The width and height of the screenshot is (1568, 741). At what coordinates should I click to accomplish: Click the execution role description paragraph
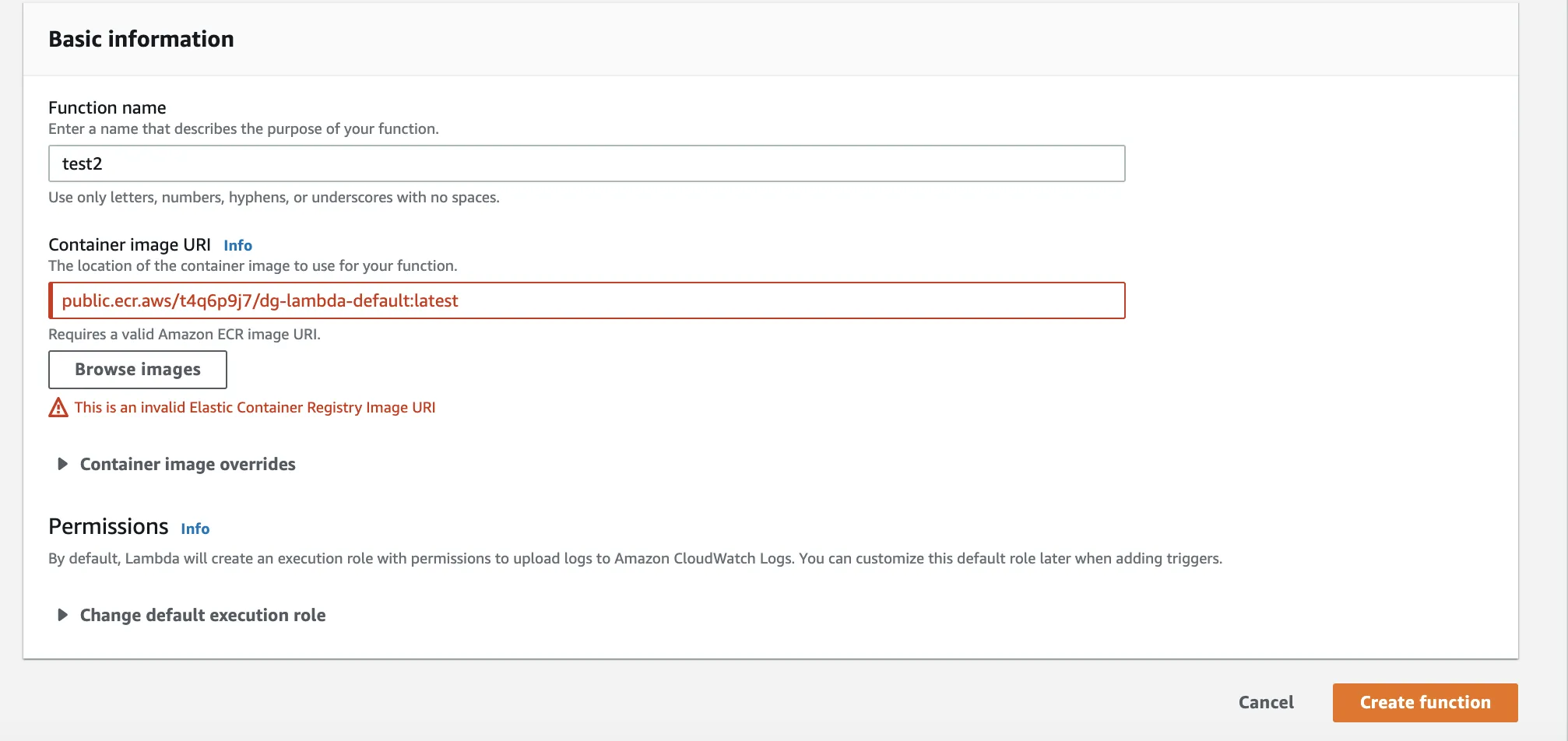pos(635,558)
